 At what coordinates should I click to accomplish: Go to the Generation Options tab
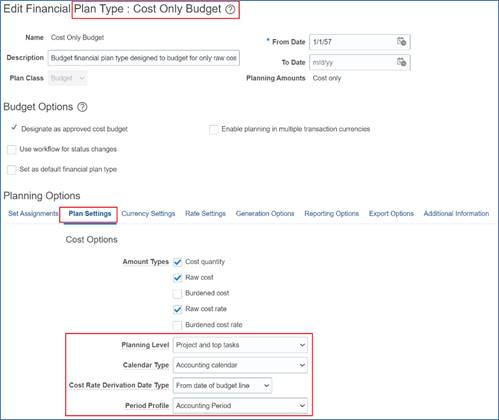pos(265,214)
